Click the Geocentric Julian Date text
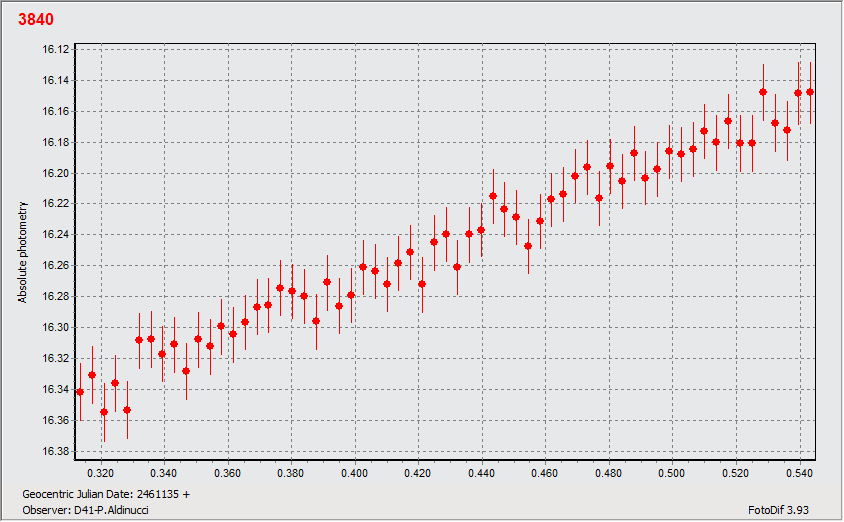 click(x=105, y=494)
